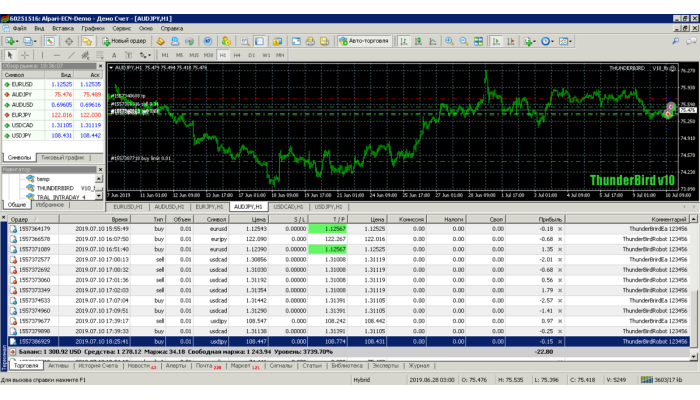This screenshot has height=400, width=700.
Task: Click the New Chart toolbar icon
Action: click(x=10, y=41)
